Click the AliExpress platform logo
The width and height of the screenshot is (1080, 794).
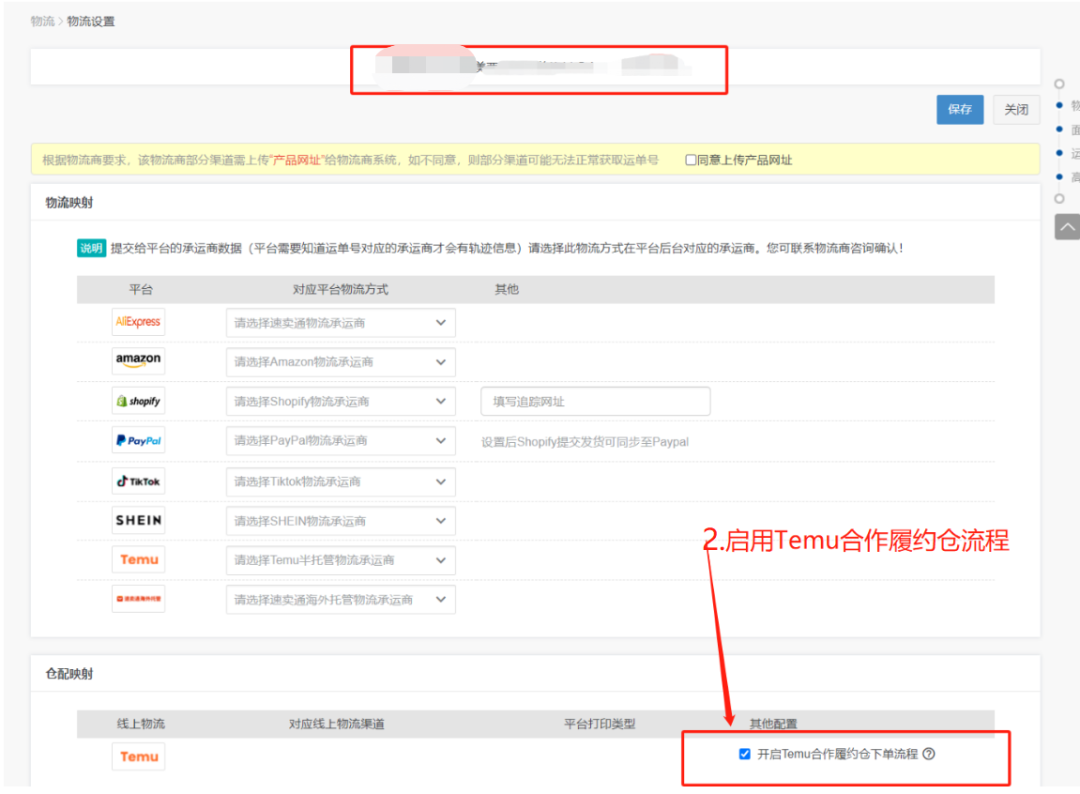pyautogui.click(x=138, y=322)
